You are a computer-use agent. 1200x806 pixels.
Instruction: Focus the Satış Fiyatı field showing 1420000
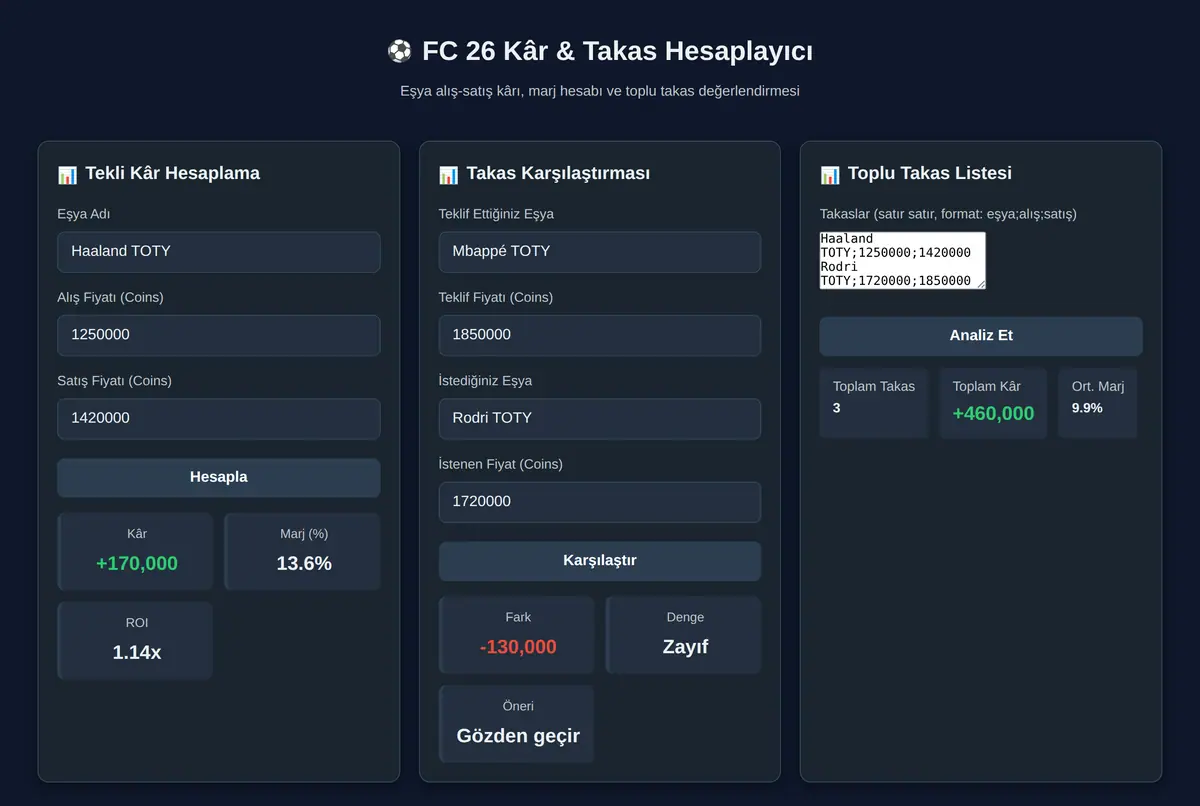tap(219, 419)
